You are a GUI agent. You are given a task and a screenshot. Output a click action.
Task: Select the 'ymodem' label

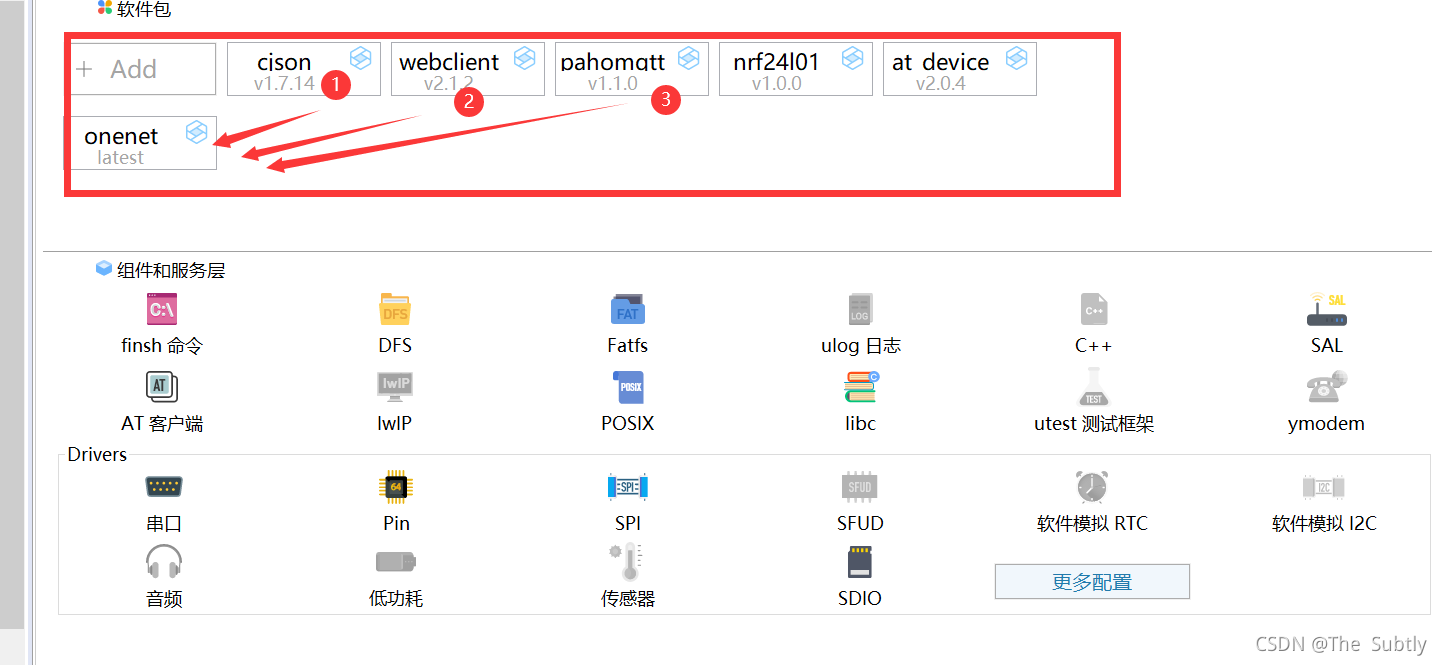coord(1326,424)
